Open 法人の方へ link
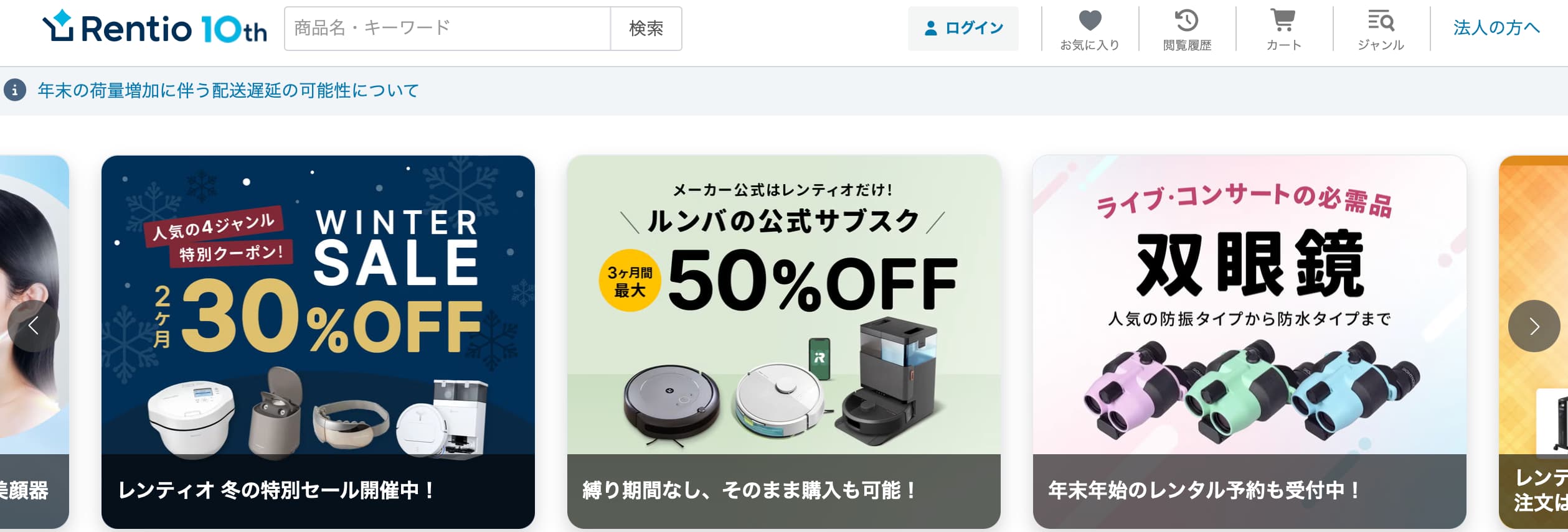Image resolution: width=1568 pixels, height=532 pixels. point(1497,28)
